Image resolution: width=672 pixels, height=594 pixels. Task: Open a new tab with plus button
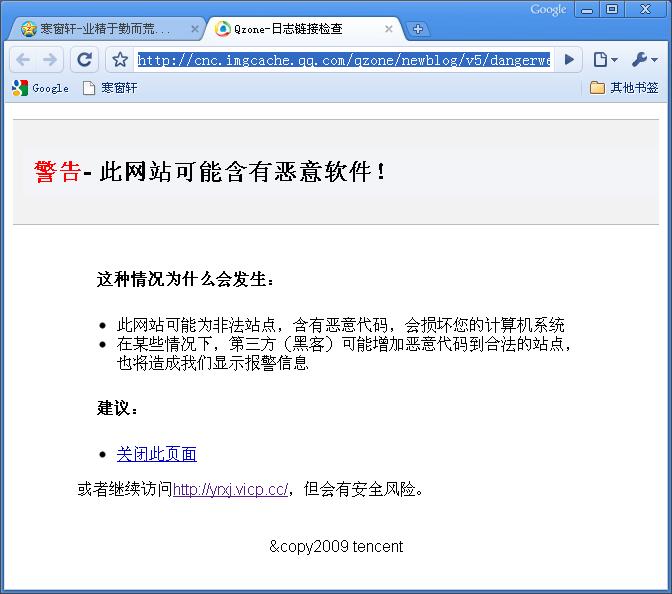coord(418,29)
